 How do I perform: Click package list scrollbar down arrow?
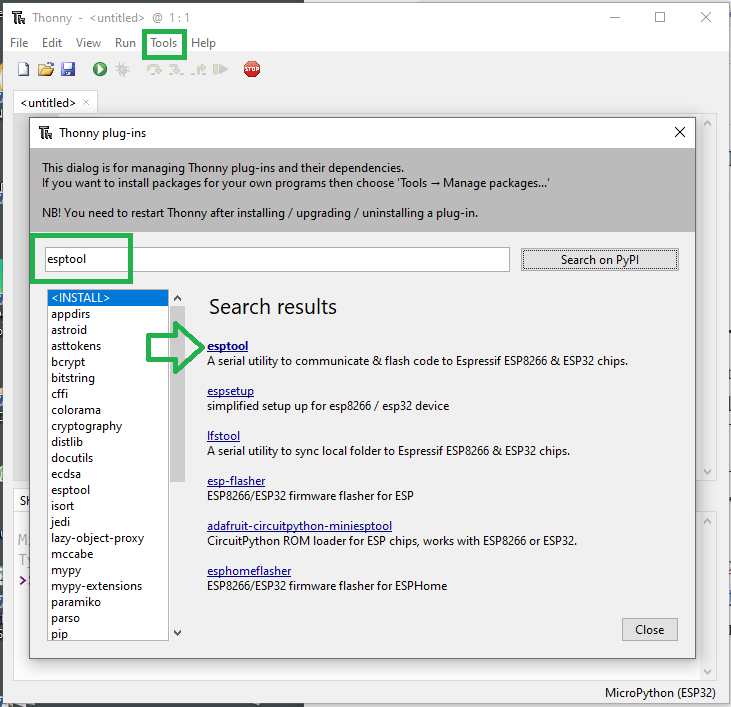tap(177, 632)
